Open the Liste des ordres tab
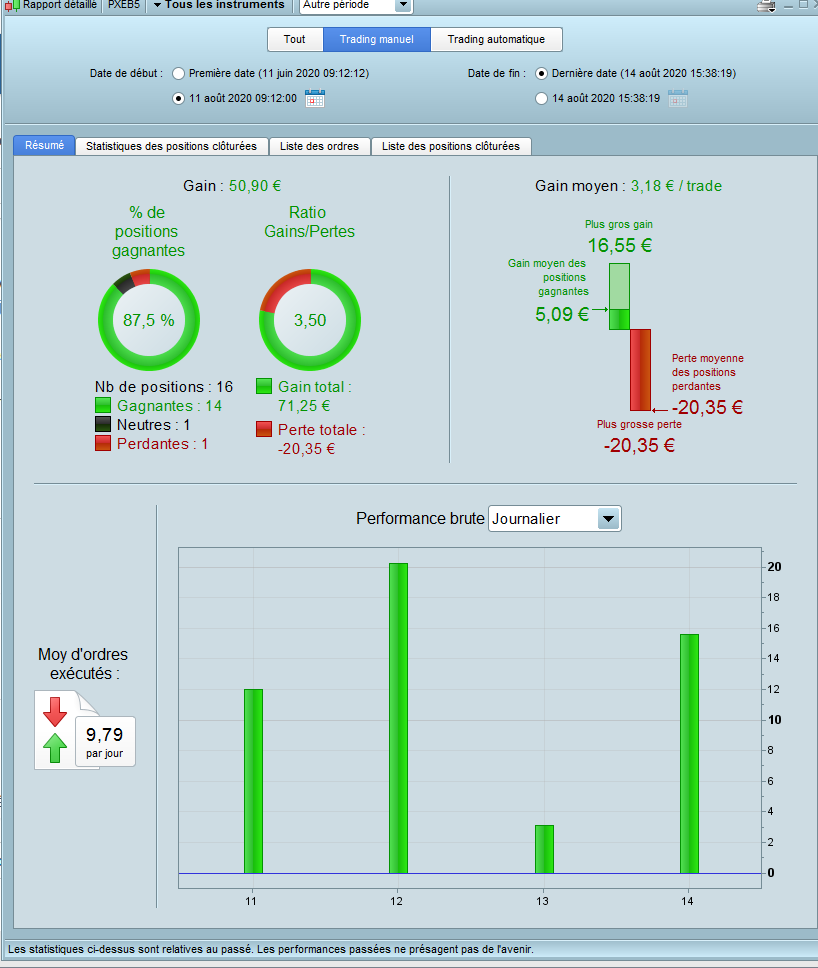The image size is (818, 968). coord(319,146)
